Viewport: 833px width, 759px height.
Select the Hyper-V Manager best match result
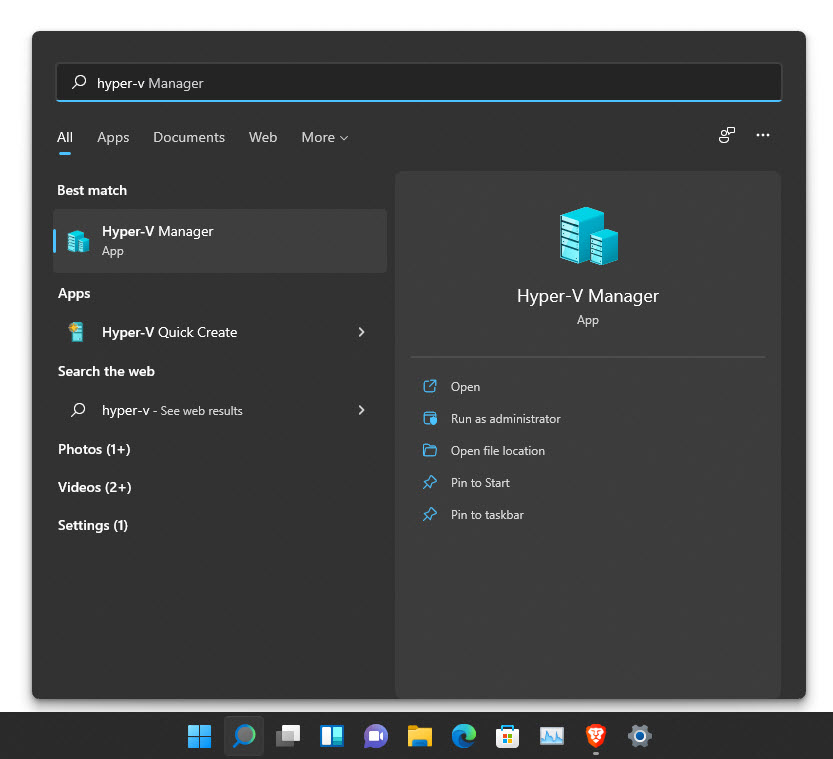click(220, 241)
